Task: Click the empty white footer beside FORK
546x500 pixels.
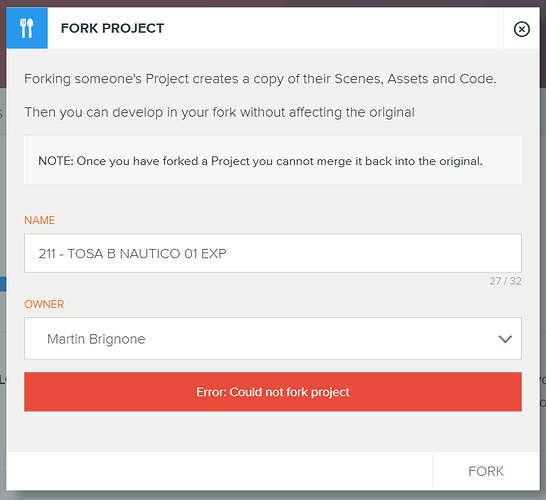Action: click(x=219, y=471)
